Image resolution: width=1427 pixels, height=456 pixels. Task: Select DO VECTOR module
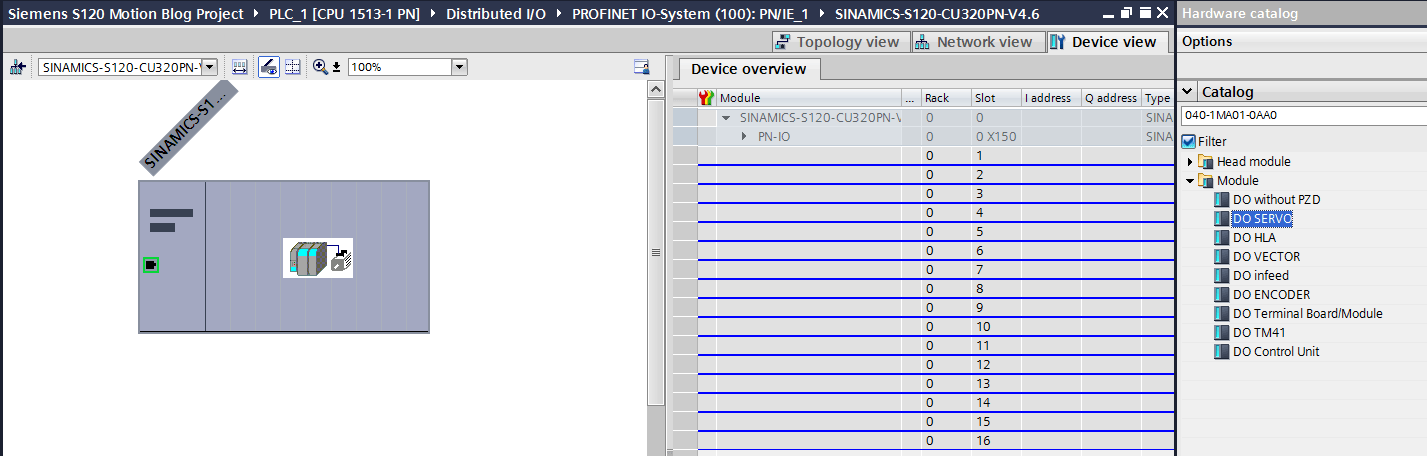click(x=1266, y=257)
